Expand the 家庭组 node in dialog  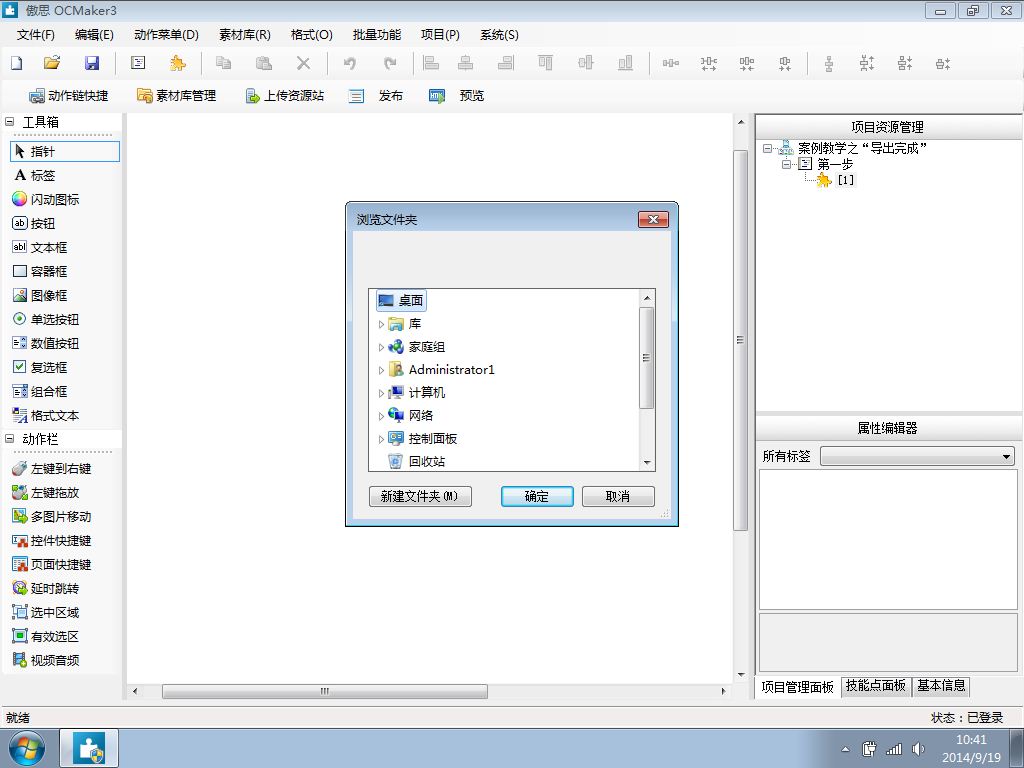(381, 347)
